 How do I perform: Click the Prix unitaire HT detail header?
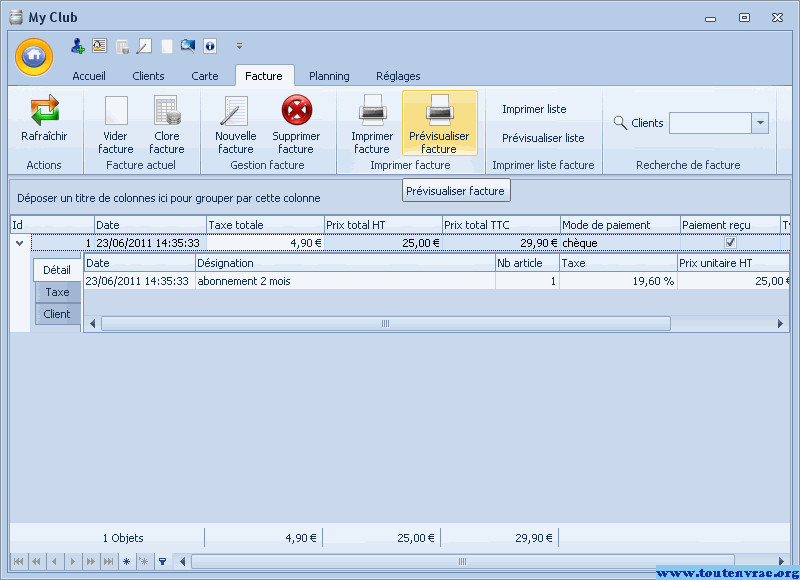click(733, 263)
